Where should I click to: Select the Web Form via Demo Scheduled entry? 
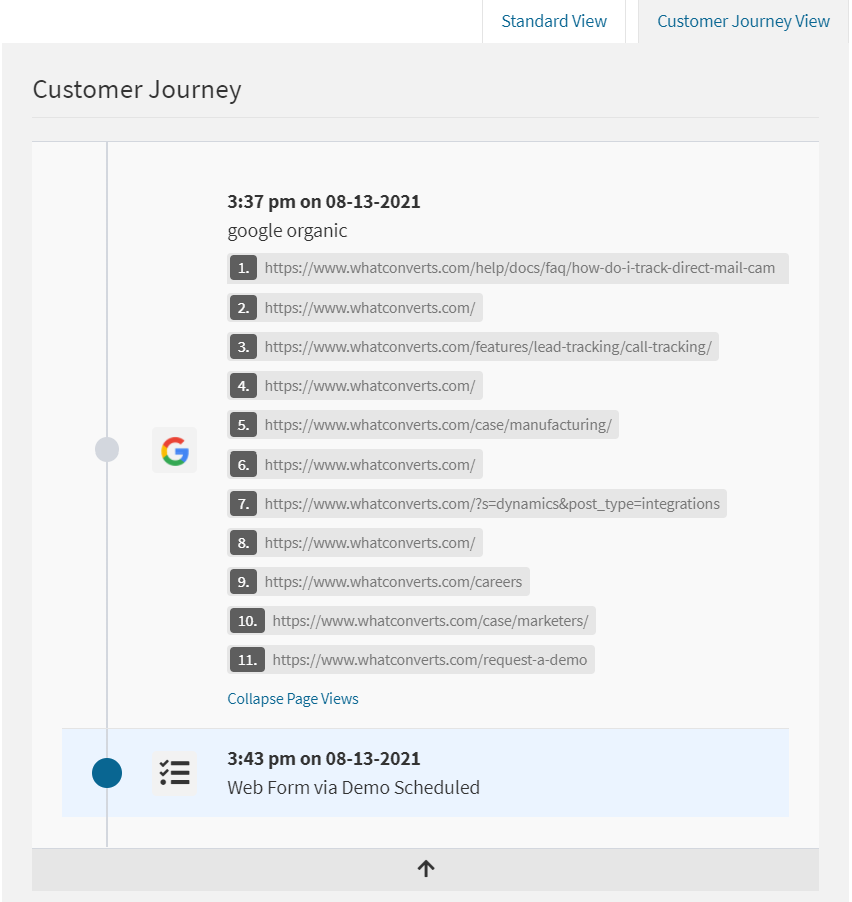coord(353,787)
